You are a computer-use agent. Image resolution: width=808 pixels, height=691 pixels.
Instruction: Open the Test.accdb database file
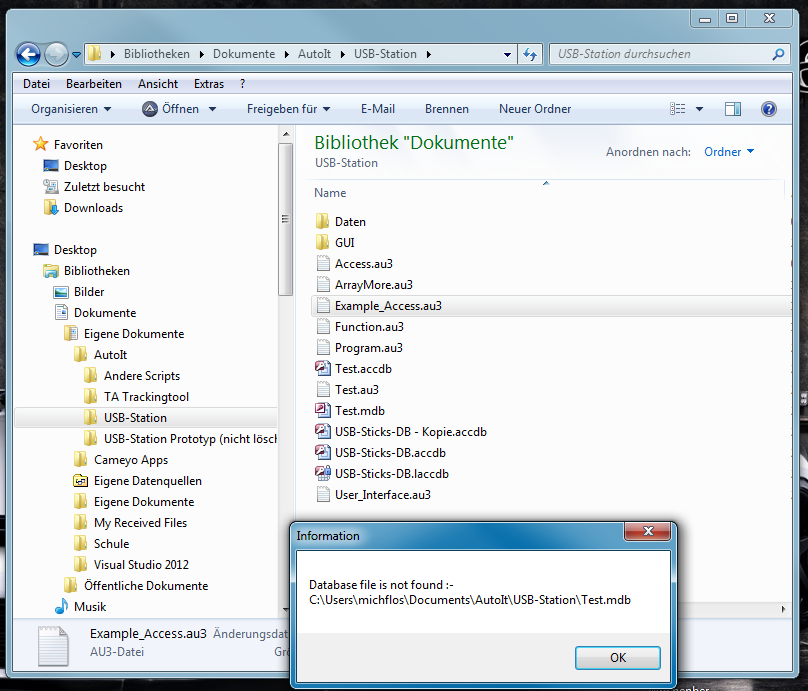(x=363, y=369)
